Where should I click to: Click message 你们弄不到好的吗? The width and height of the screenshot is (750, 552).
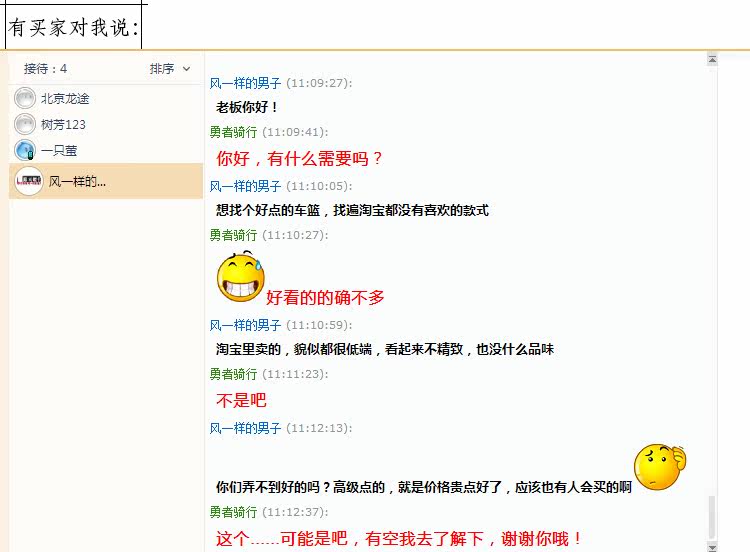(x=424, y=487)
